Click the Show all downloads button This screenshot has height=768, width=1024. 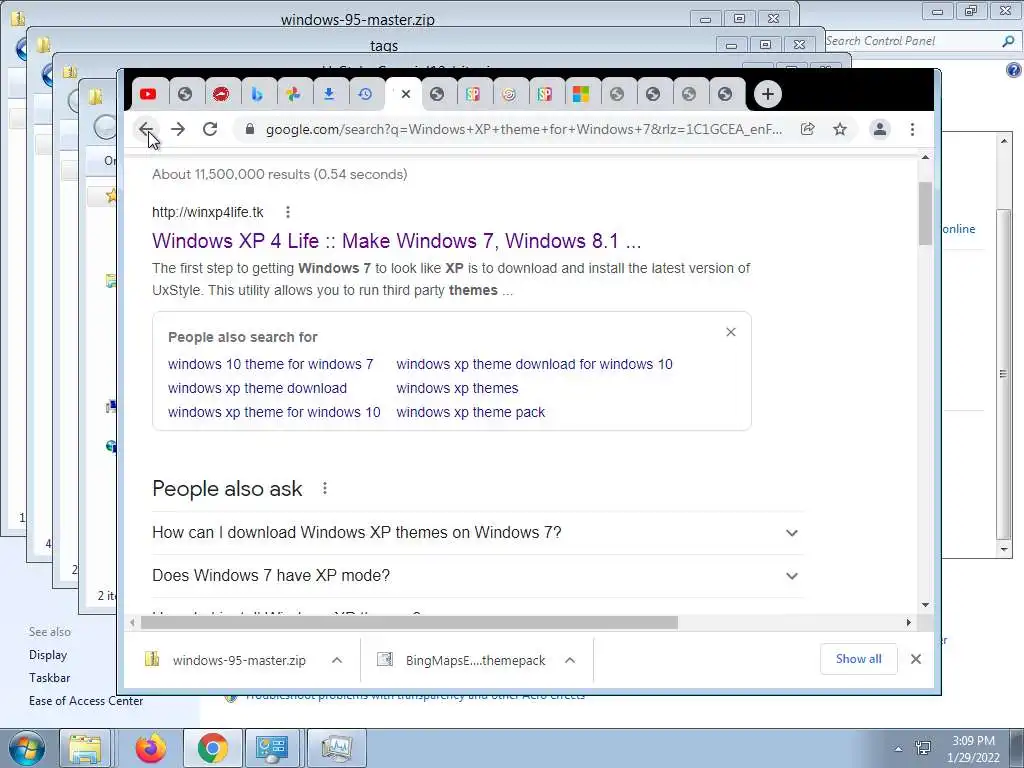tap(858, 660)
